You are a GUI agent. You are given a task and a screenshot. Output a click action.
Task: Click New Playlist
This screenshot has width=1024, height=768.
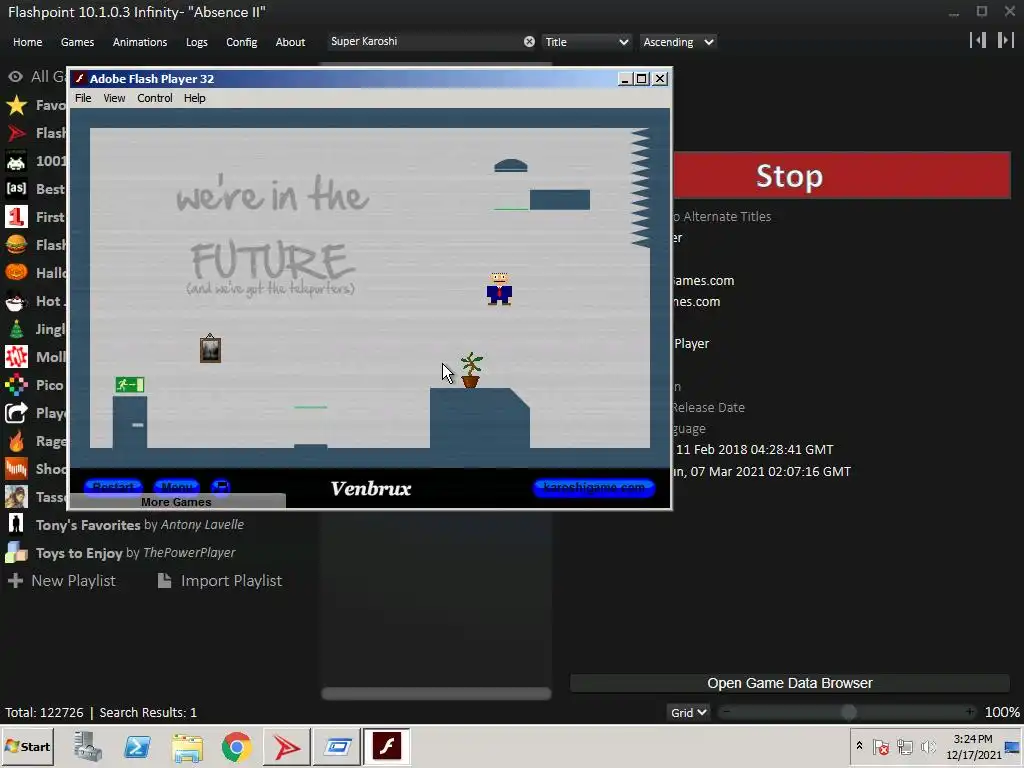pyautogui.click(x=61, y=581)
